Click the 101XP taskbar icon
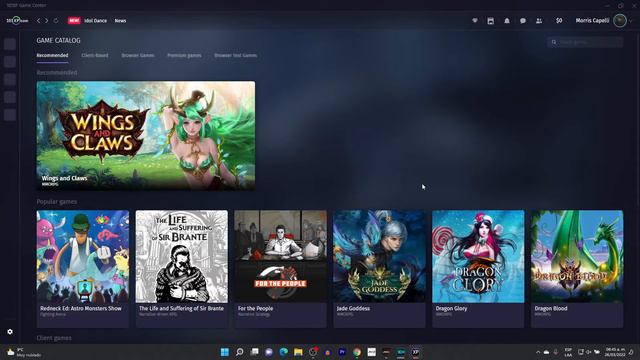This screenshot has width=640, height=360. click(x=416, y=352)
